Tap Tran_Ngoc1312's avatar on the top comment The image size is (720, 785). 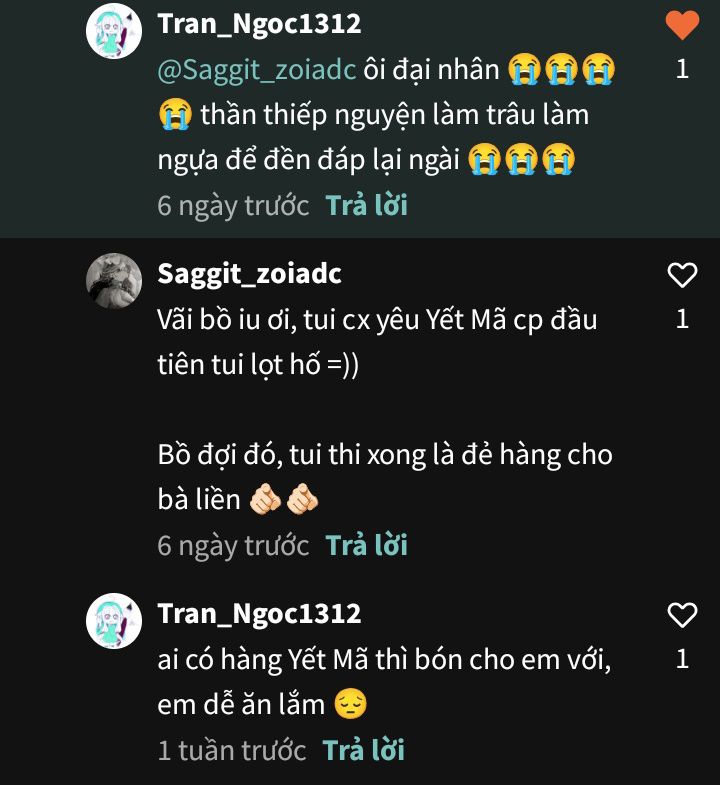tap(114, 31)
